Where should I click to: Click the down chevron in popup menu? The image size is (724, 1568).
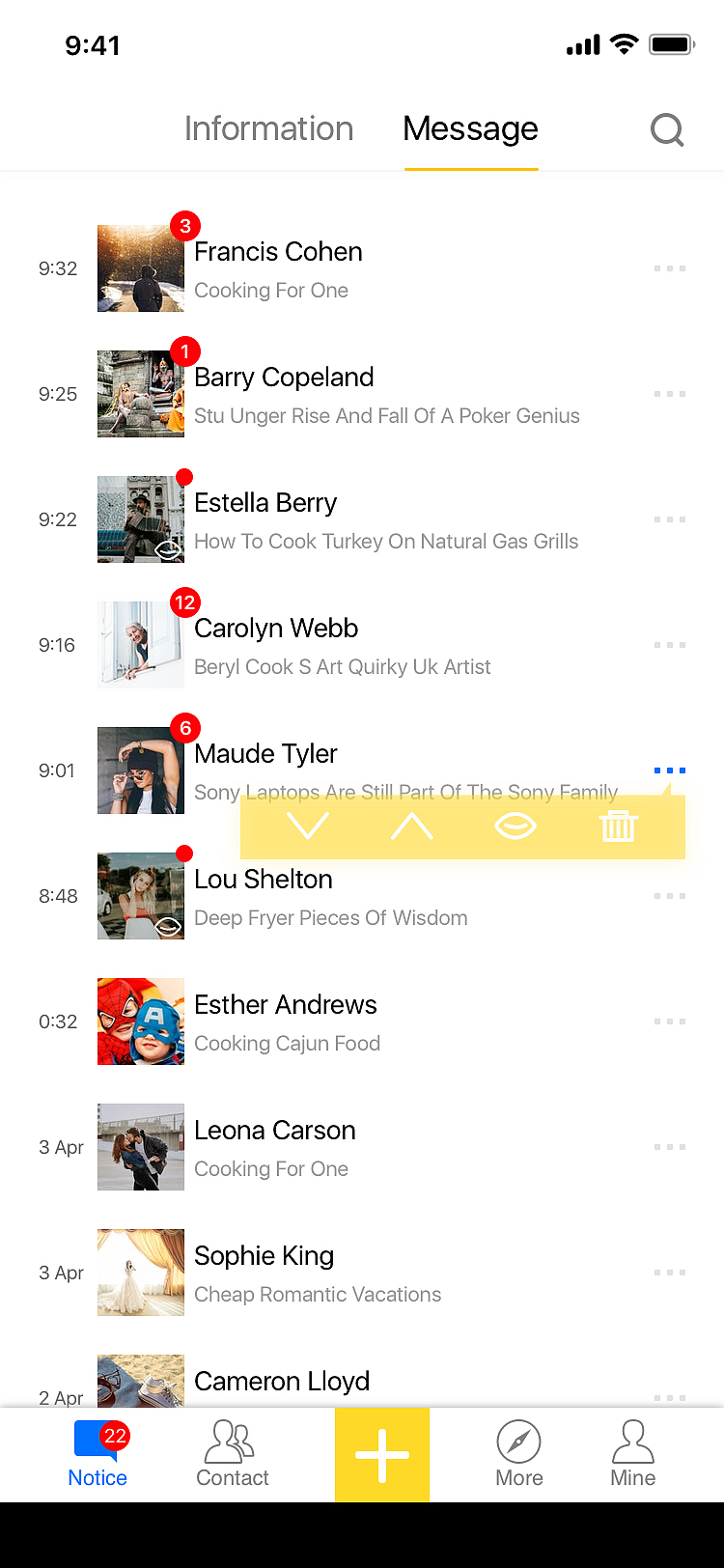pyautogui.click(x=308, y=826)
